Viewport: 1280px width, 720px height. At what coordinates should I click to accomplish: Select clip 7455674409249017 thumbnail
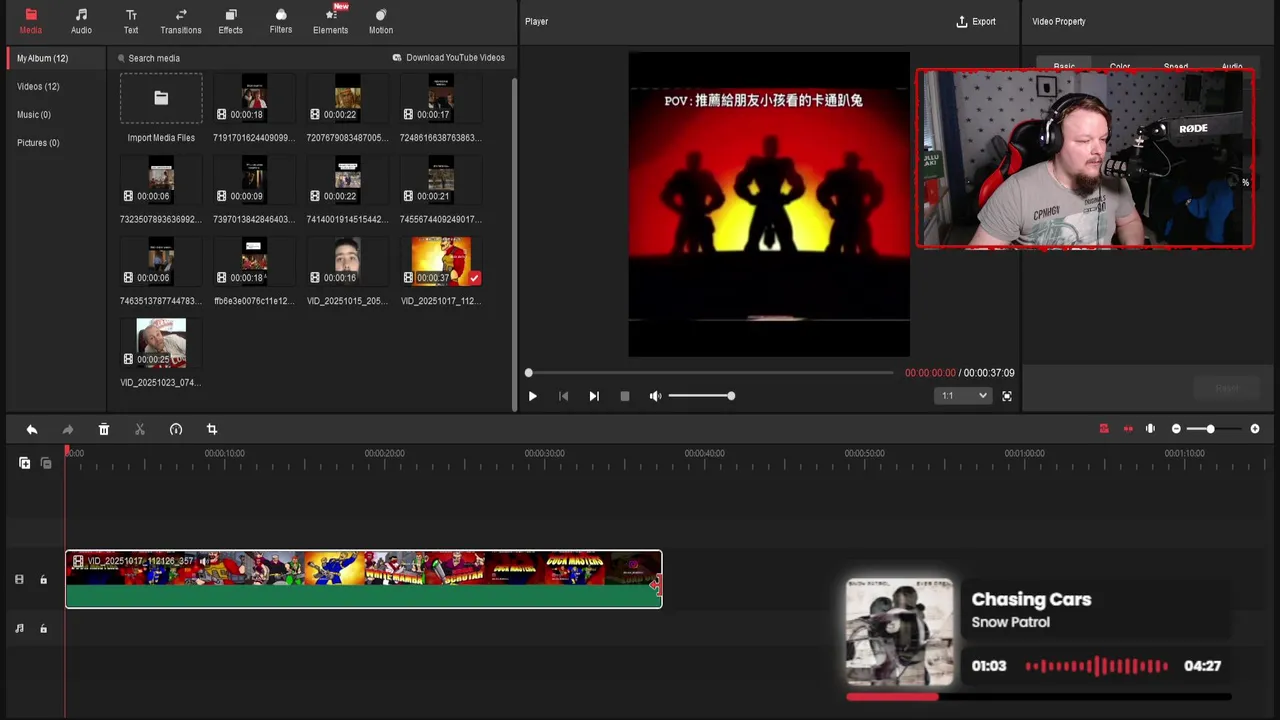tap(441, 180)
